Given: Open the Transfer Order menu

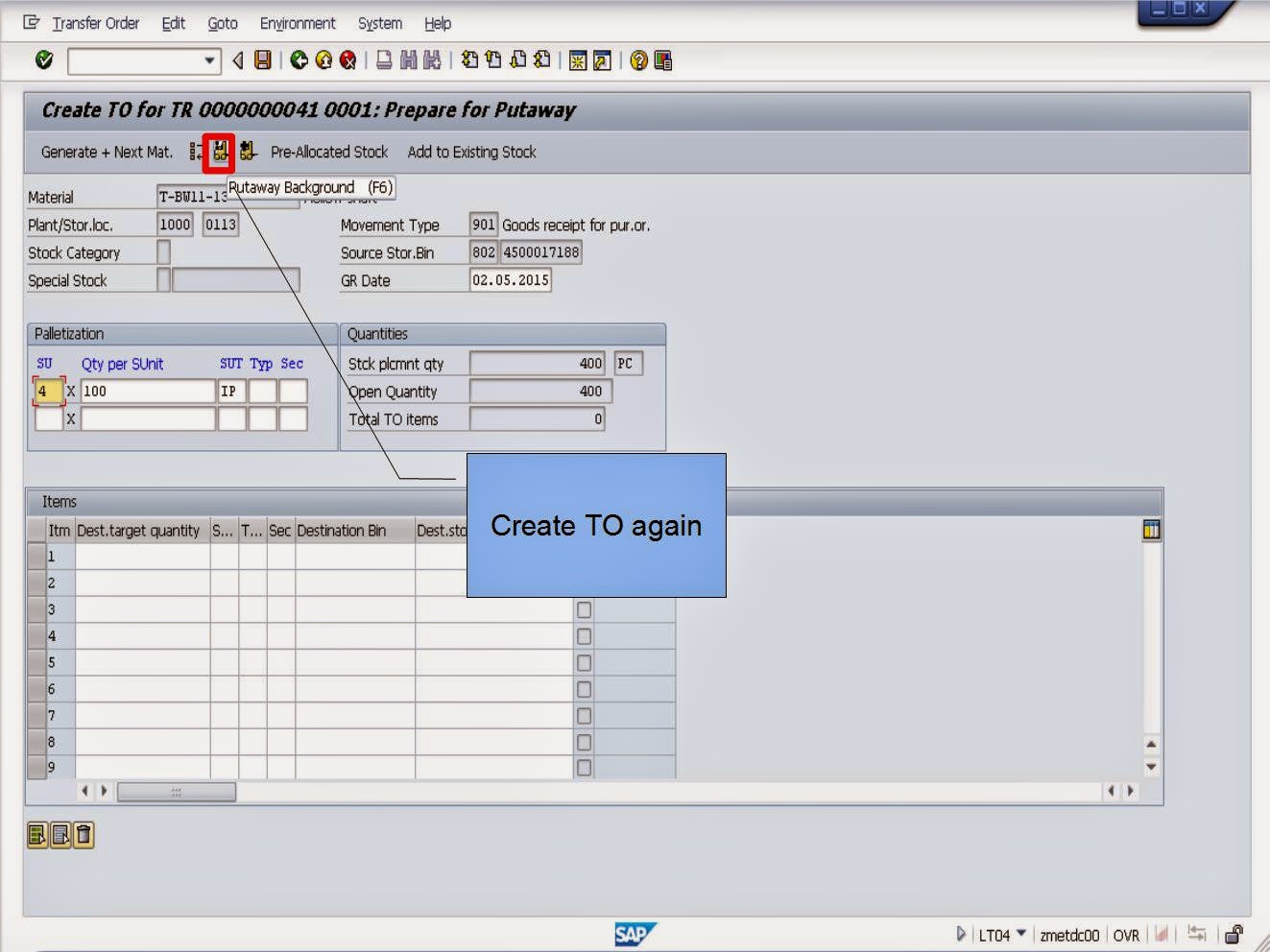Looking at the screenshot, I should (x=96, y=23).
